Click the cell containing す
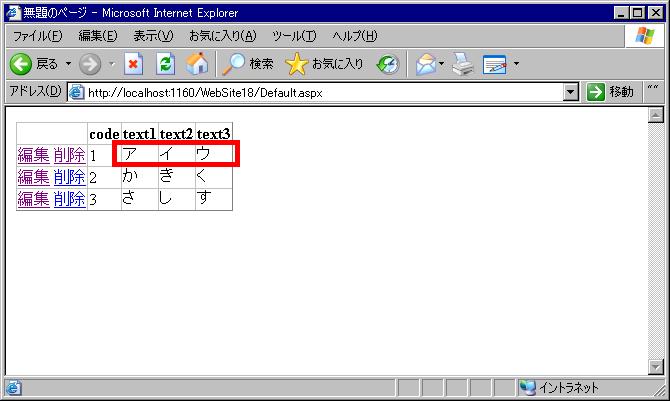The width and height of the screenshot is (670, 401). click(x=214, y=199)
